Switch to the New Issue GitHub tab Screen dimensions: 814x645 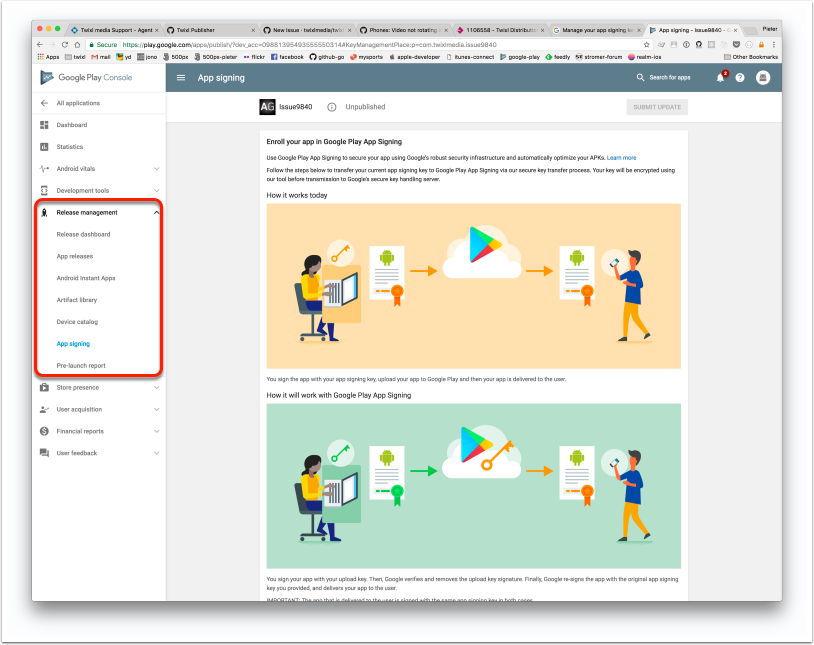tap(306, 30)
